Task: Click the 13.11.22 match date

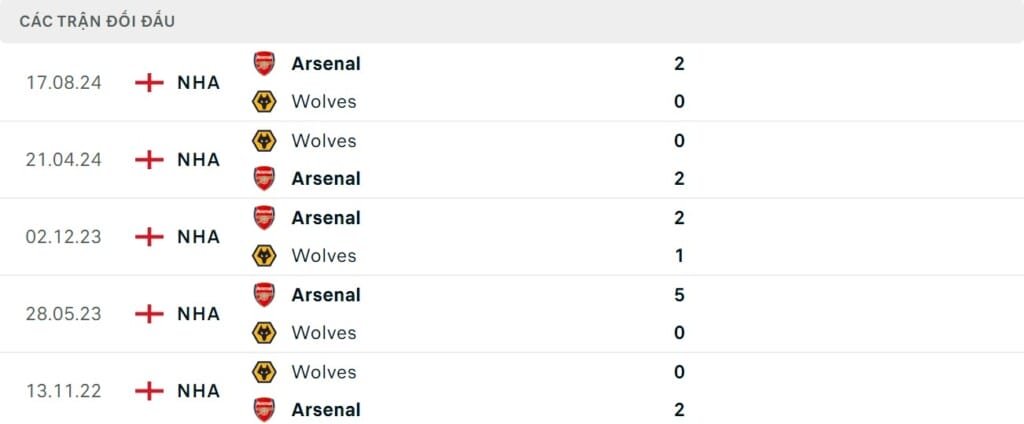Action: (64, 391)
